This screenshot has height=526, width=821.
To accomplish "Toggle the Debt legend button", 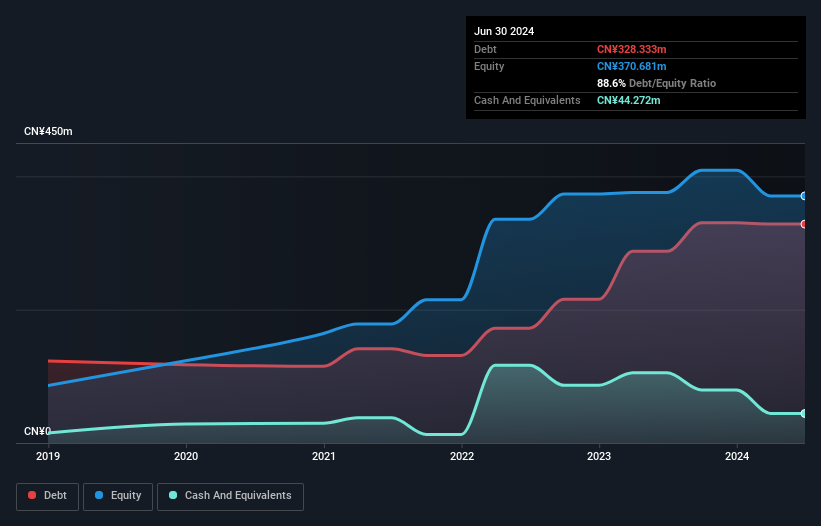I will pyautogui.click(x=47, y=496).
